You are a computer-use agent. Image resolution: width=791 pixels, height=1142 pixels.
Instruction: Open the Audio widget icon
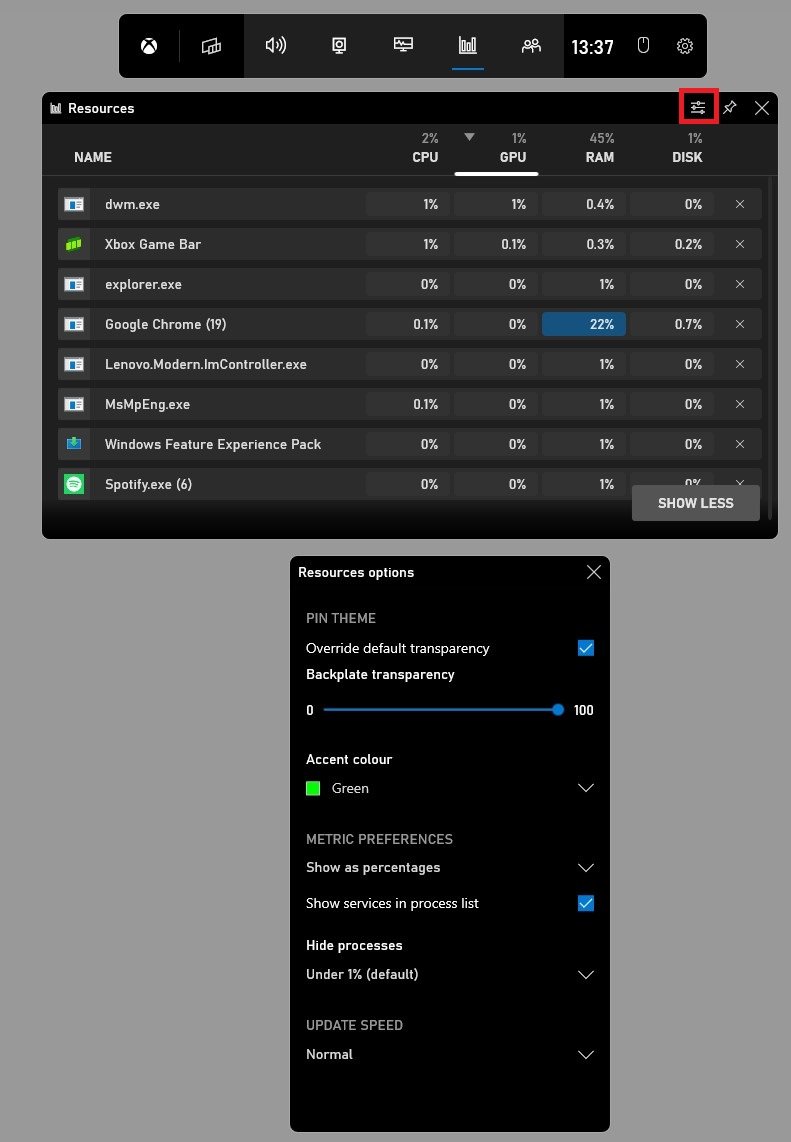point(275,46)
